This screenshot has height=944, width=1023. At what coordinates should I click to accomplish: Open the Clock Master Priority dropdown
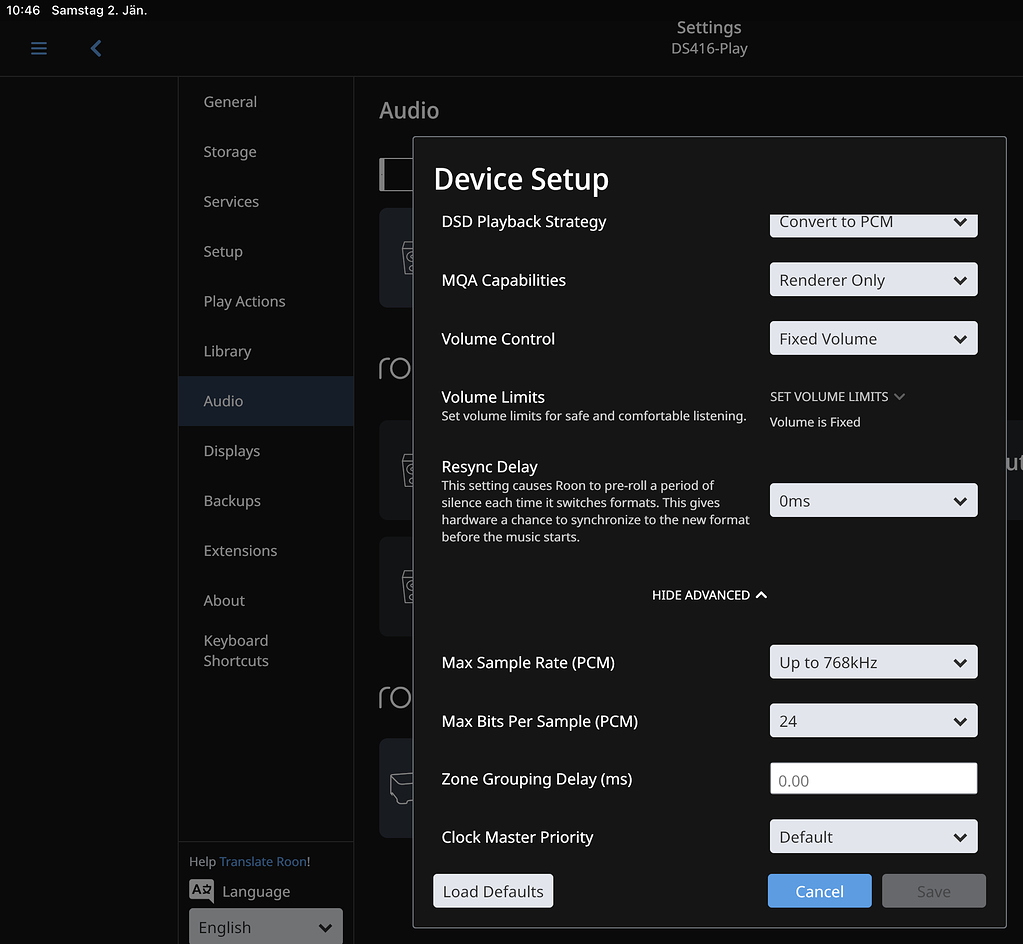click(x=872, y=836)
